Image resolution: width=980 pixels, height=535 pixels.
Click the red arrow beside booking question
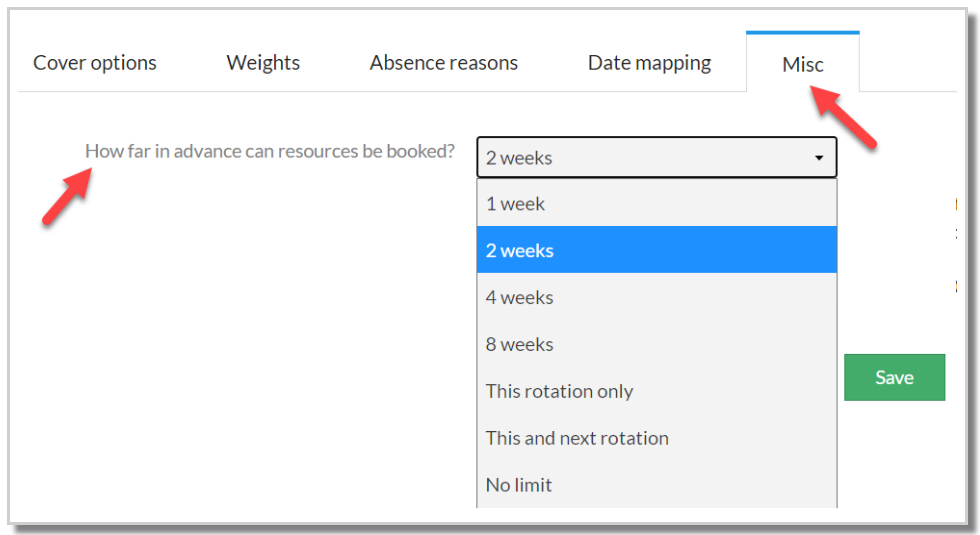click(x=67, y=195)
